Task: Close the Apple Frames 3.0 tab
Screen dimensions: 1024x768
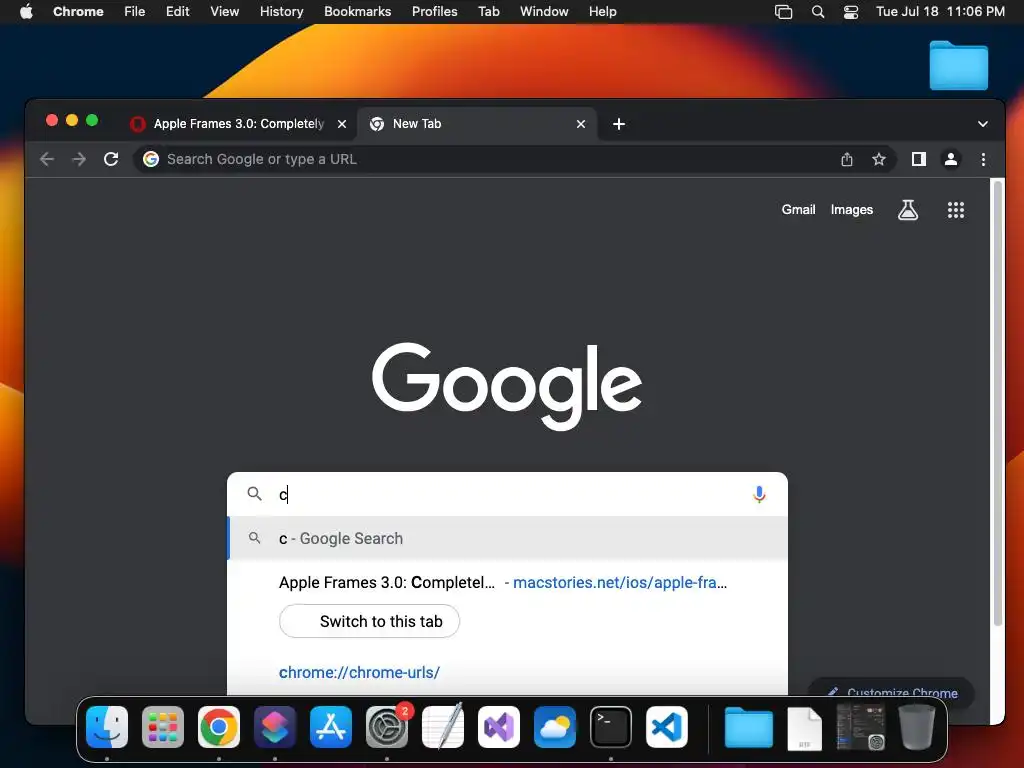Action: (x=342, y=124)
